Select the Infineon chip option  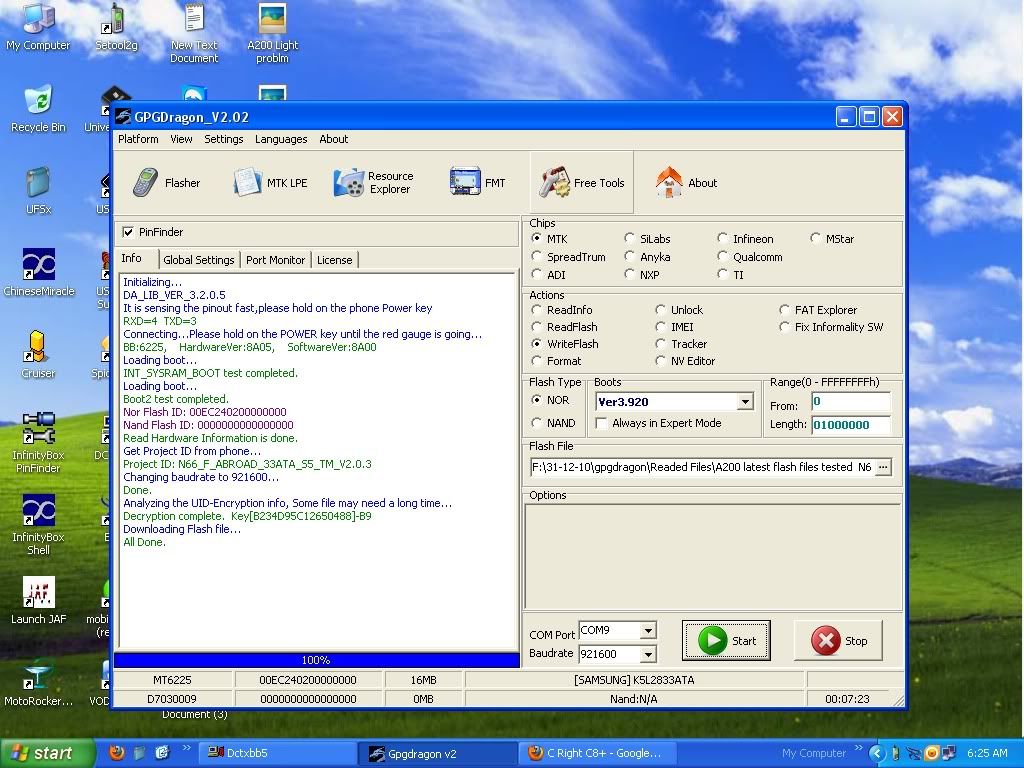pos(722,238)
